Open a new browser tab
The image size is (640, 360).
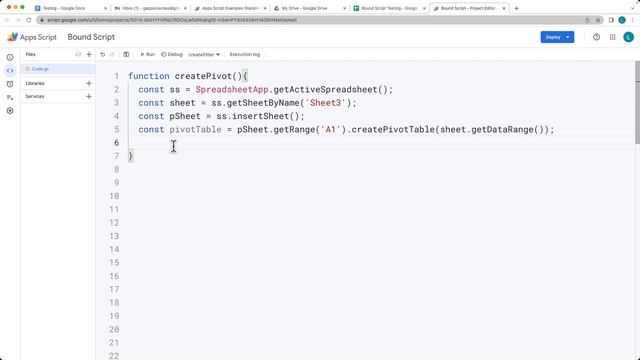point(516,8)
